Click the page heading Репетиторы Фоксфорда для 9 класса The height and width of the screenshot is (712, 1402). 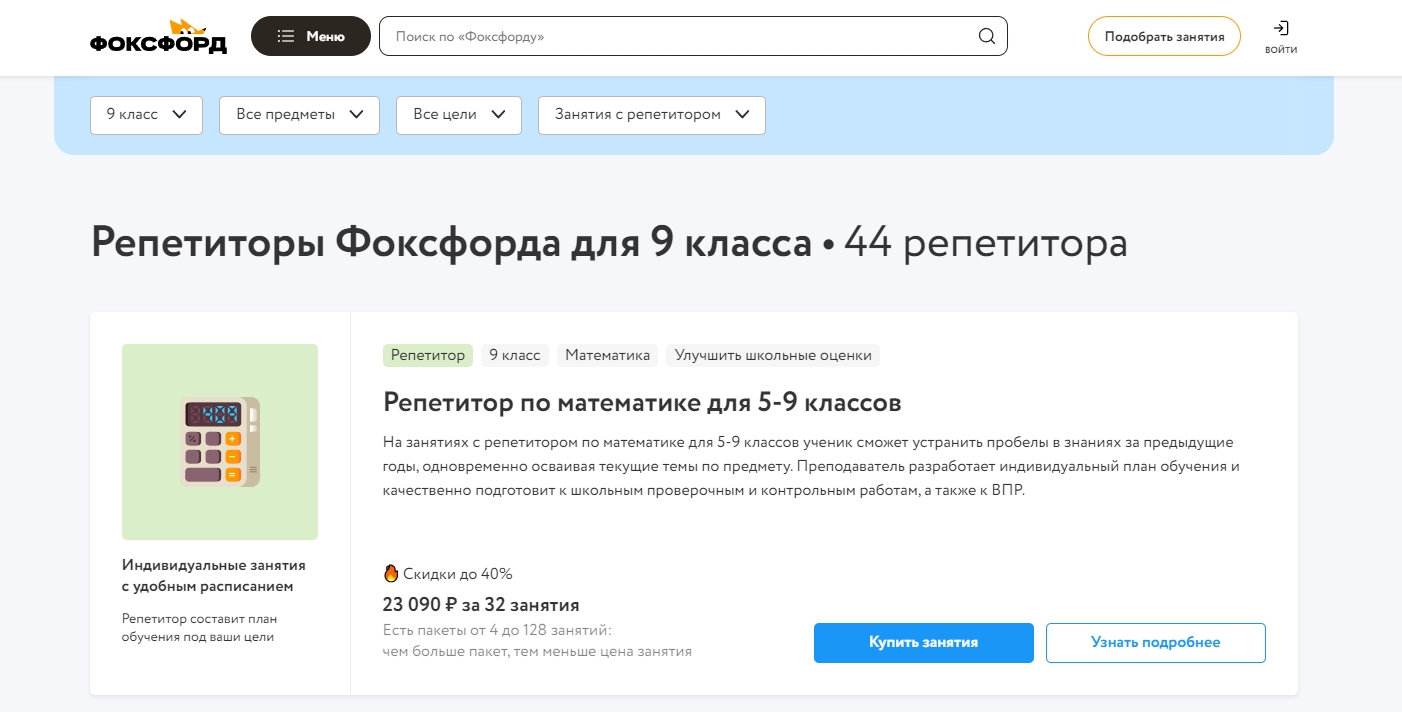(x=451, y=243)
